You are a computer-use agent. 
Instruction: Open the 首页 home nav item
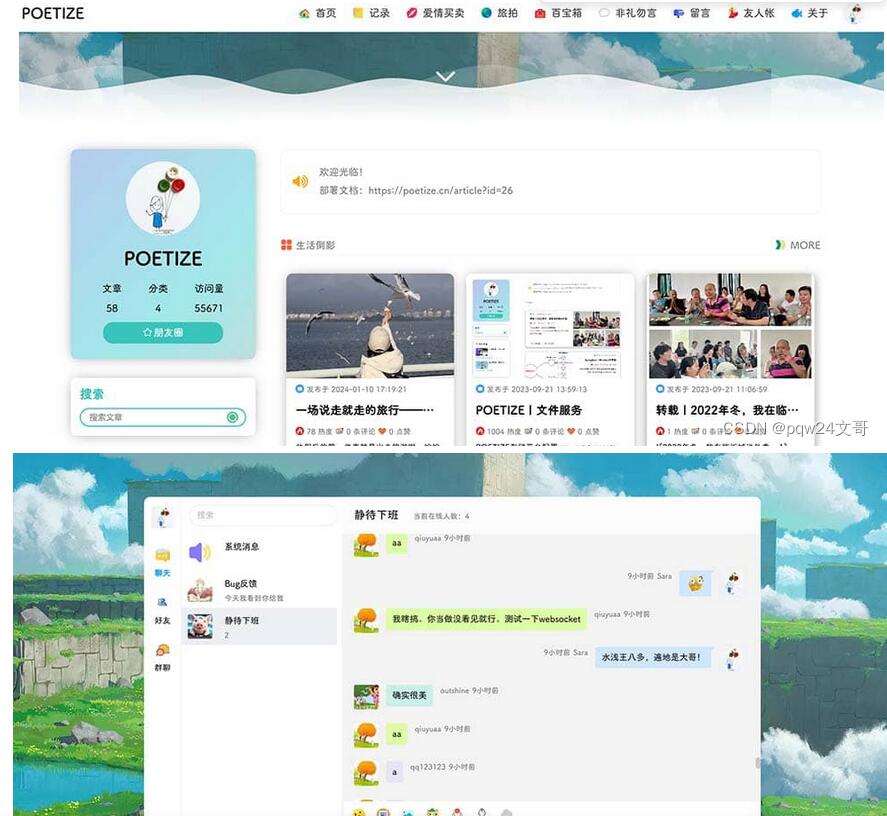(318, 13)
